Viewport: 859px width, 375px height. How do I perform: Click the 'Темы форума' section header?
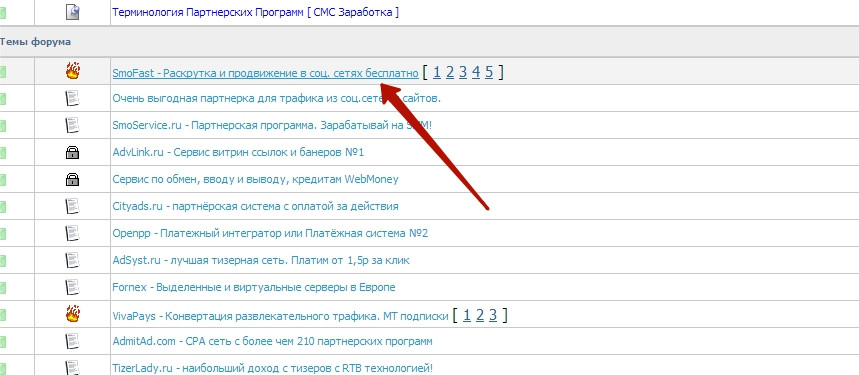pos(35,42)
